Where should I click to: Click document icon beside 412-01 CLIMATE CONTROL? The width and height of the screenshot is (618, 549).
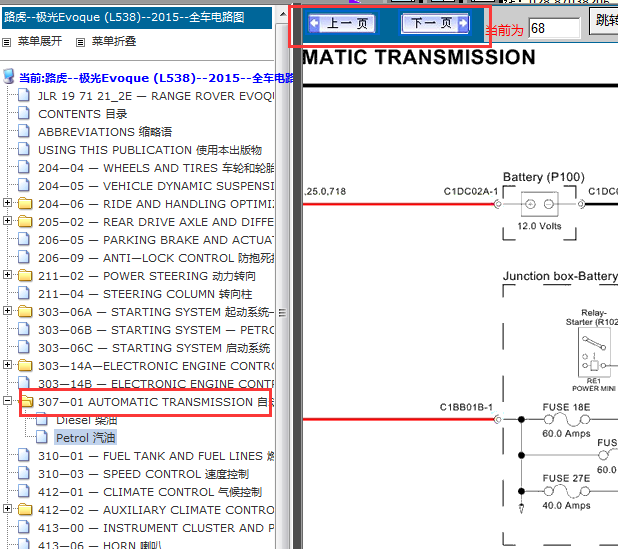point(24,491)
